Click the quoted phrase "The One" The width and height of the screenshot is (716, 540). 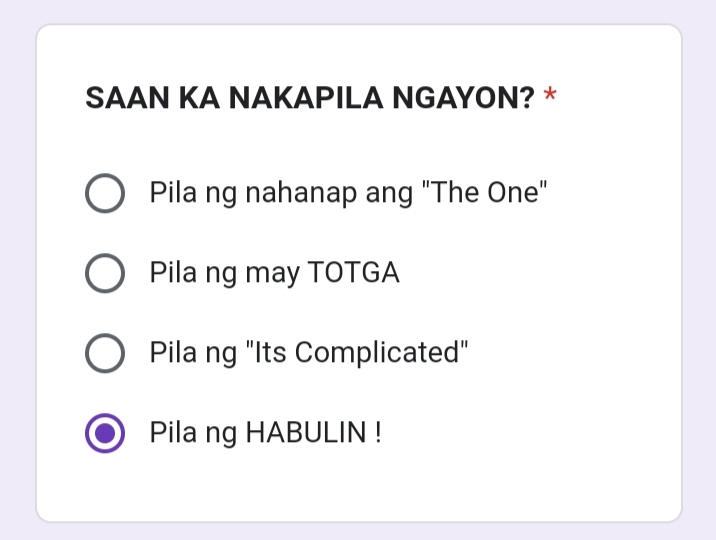pos(485,192)
